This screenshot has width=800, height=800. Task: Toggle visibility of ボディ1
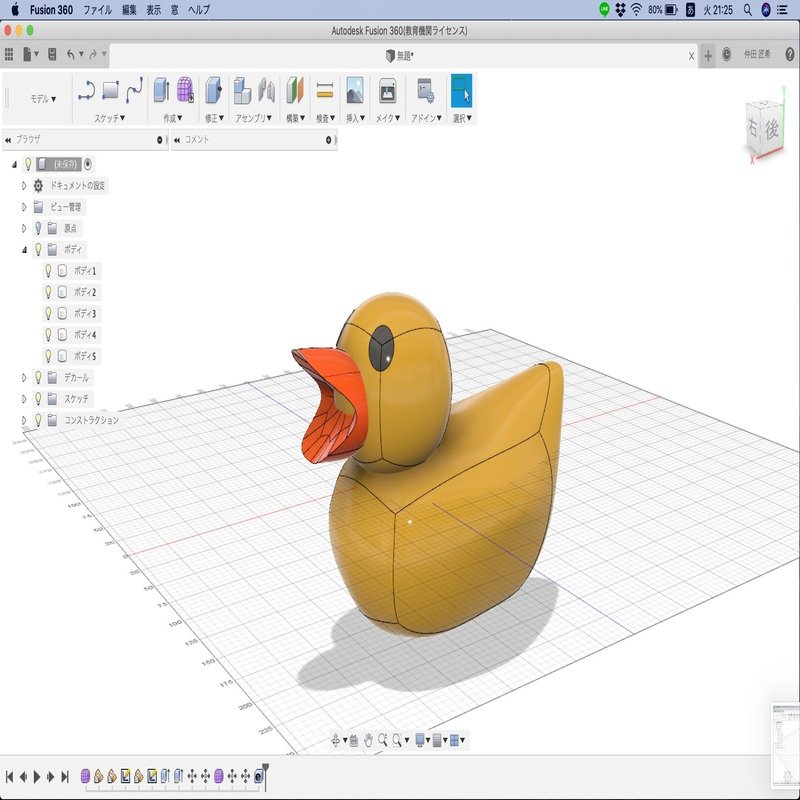pyautogui.click(x=48, y=272)
